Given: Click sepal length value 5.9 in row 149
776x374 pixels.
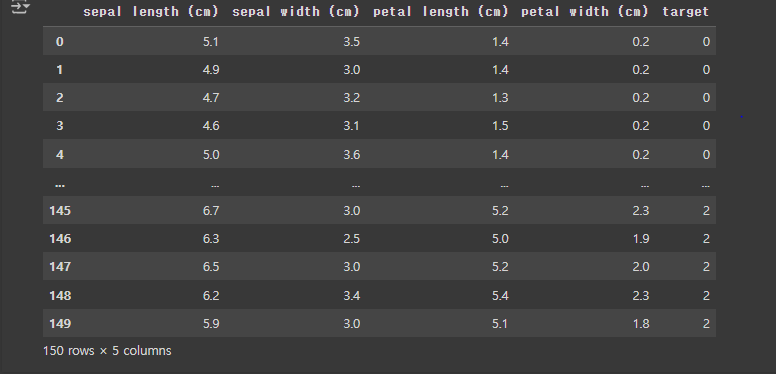Looking at the screenshot, I should point(211,324).
